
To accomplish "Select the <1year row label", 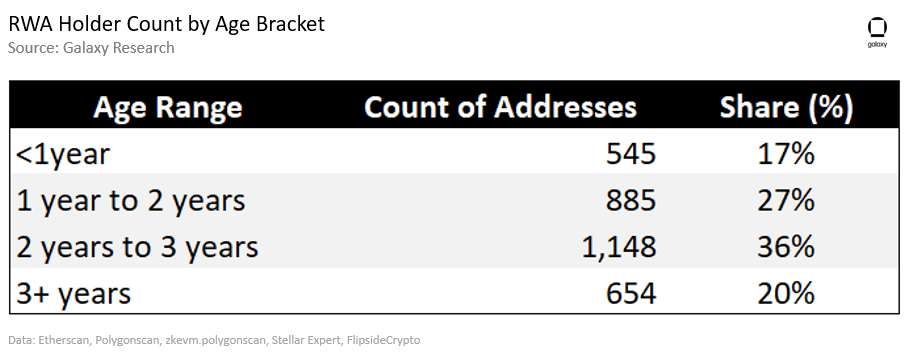I will pyautogui.click(x=63, y=155).
